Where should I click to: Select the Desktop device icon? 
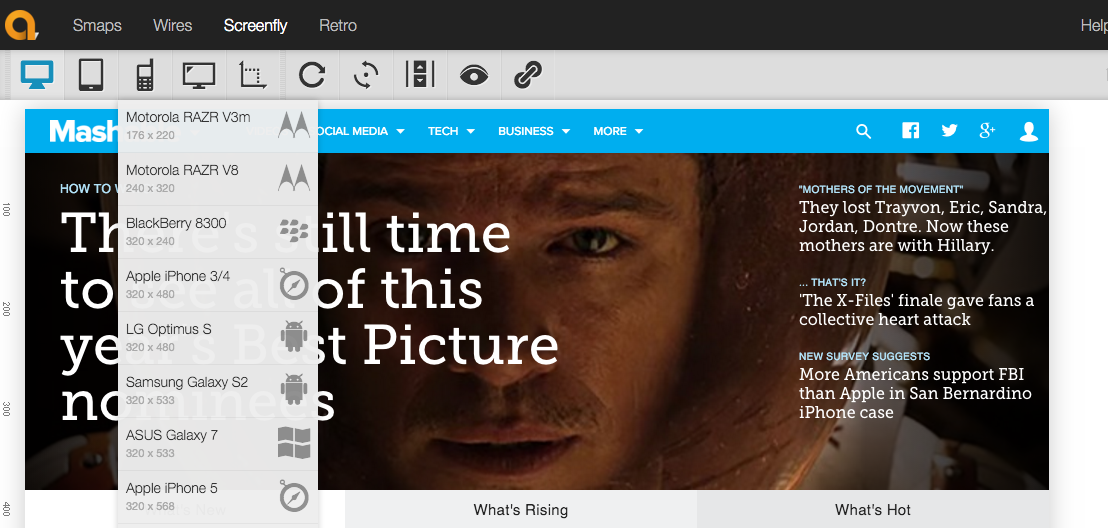coord(37,74)
